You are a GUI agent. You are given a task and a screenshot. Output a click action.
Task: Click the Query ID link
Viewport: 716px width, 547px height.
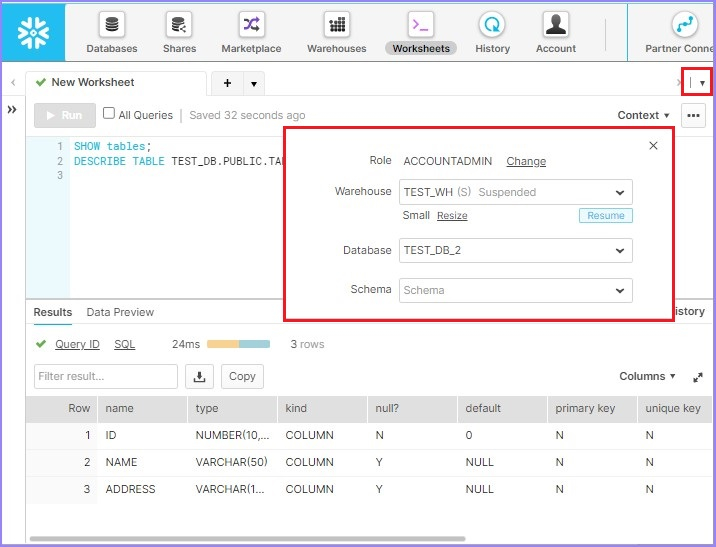pyautogui.click(x=77, y=344)
